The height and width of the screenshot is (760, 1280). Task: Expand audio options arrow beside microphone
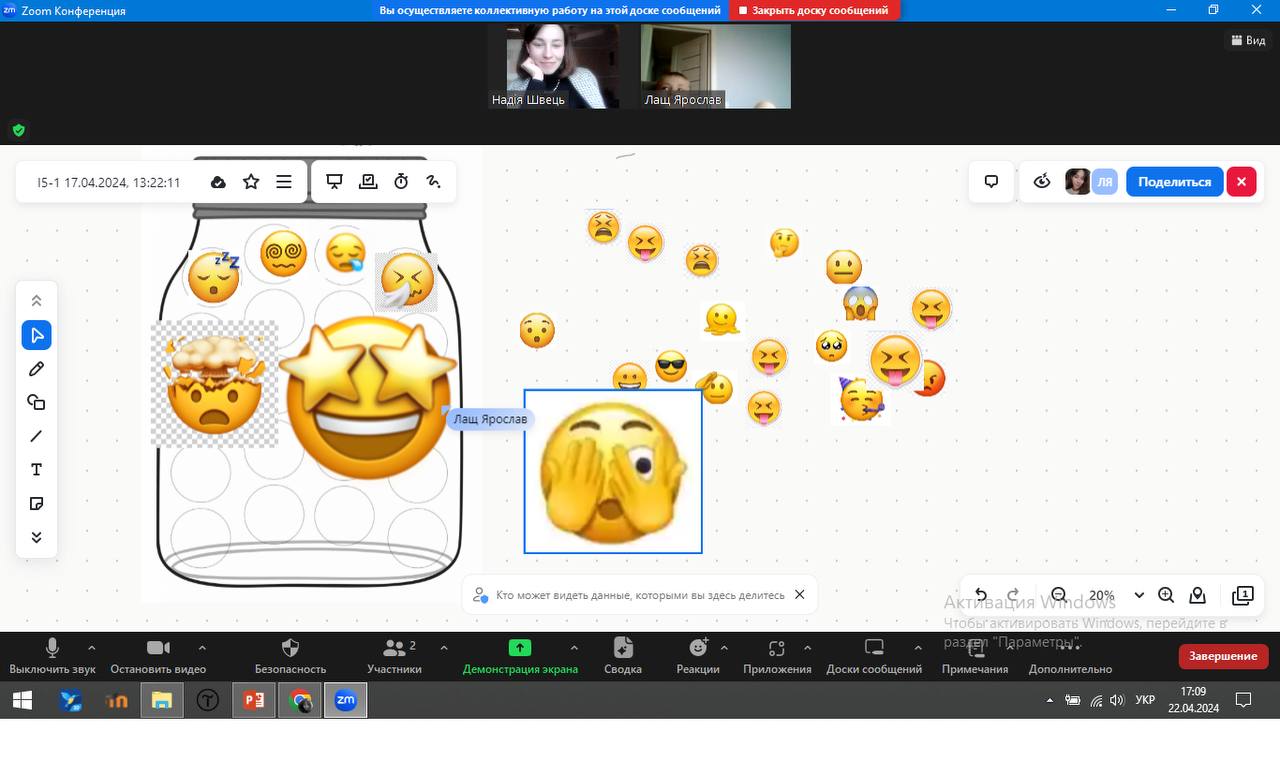pyautogui.click(x=92, y=648)
